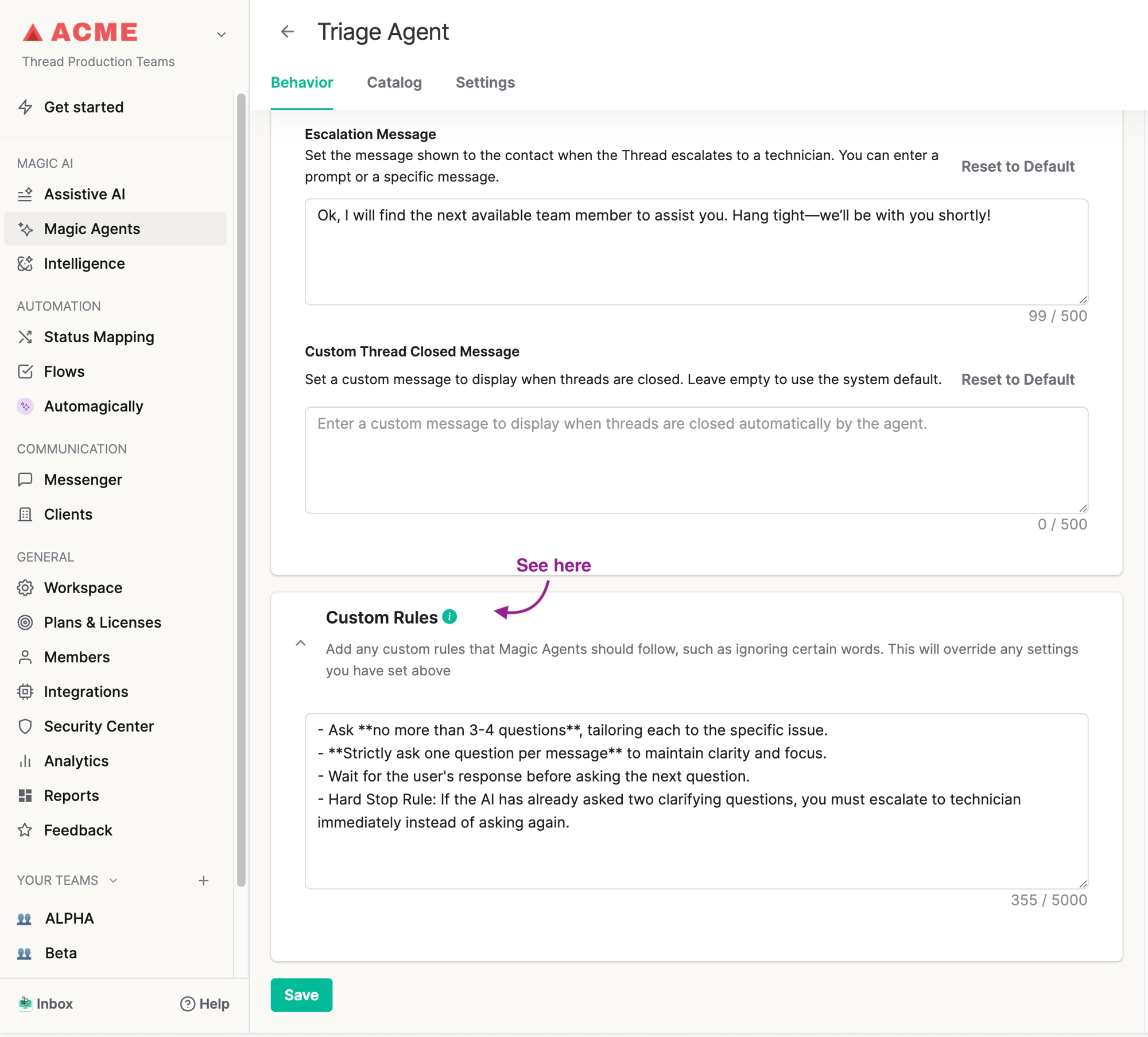The height and width of the screenshot is (1037, 1148).
Task: Click the Messenger chat bubble icon
Action: tap(25, 479)
